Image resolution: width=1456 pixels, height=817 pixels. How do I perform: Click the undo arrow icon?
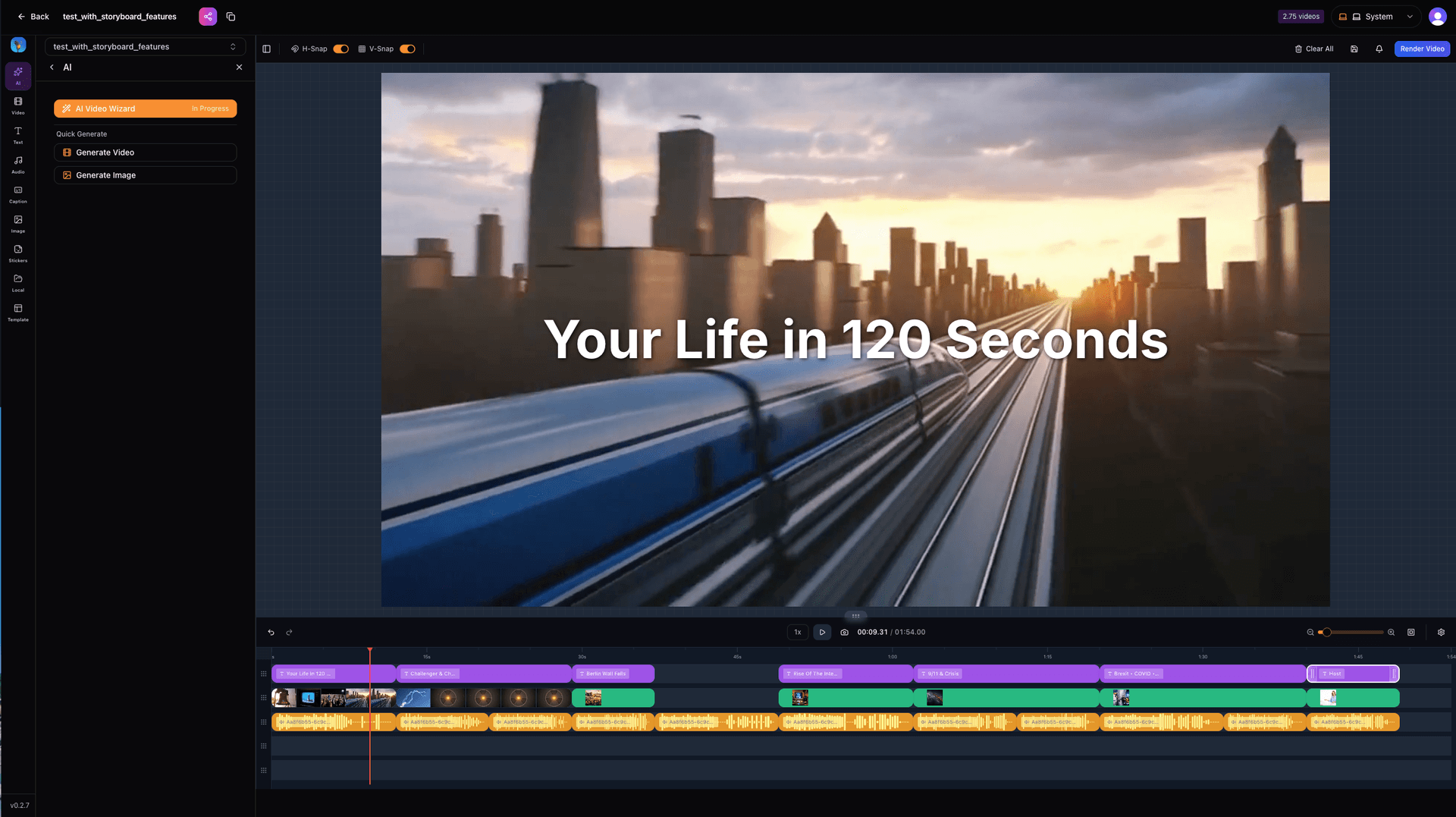[x=271, y=633]
